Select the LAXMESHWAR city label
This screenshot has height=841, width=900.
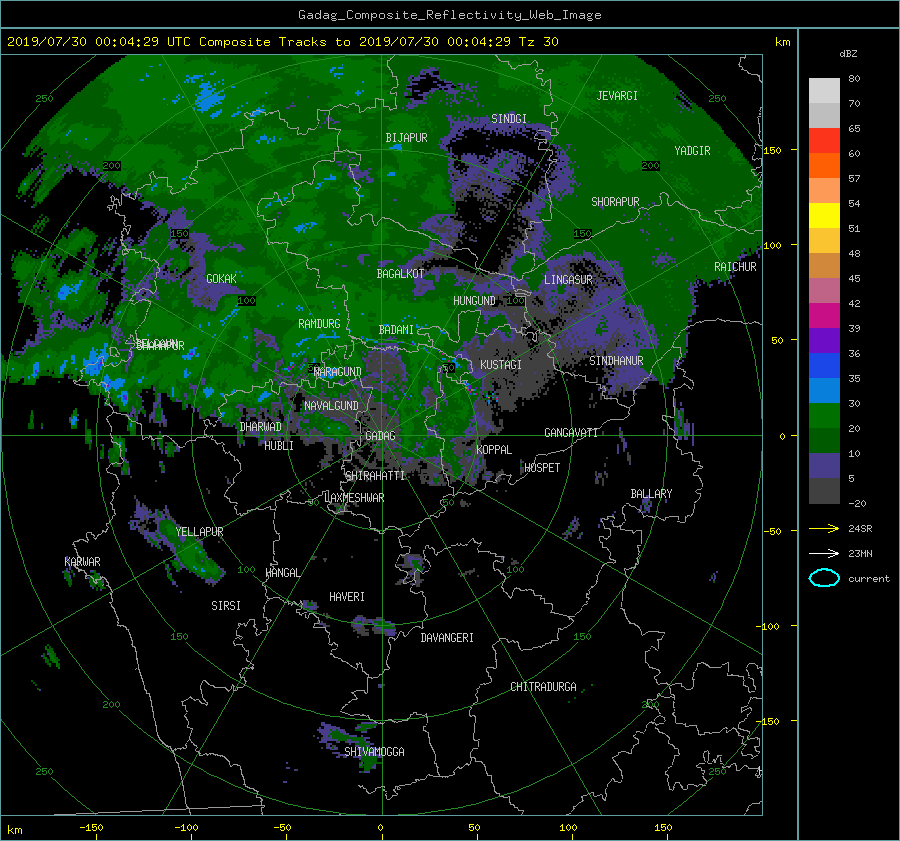[x=354, y=498]
